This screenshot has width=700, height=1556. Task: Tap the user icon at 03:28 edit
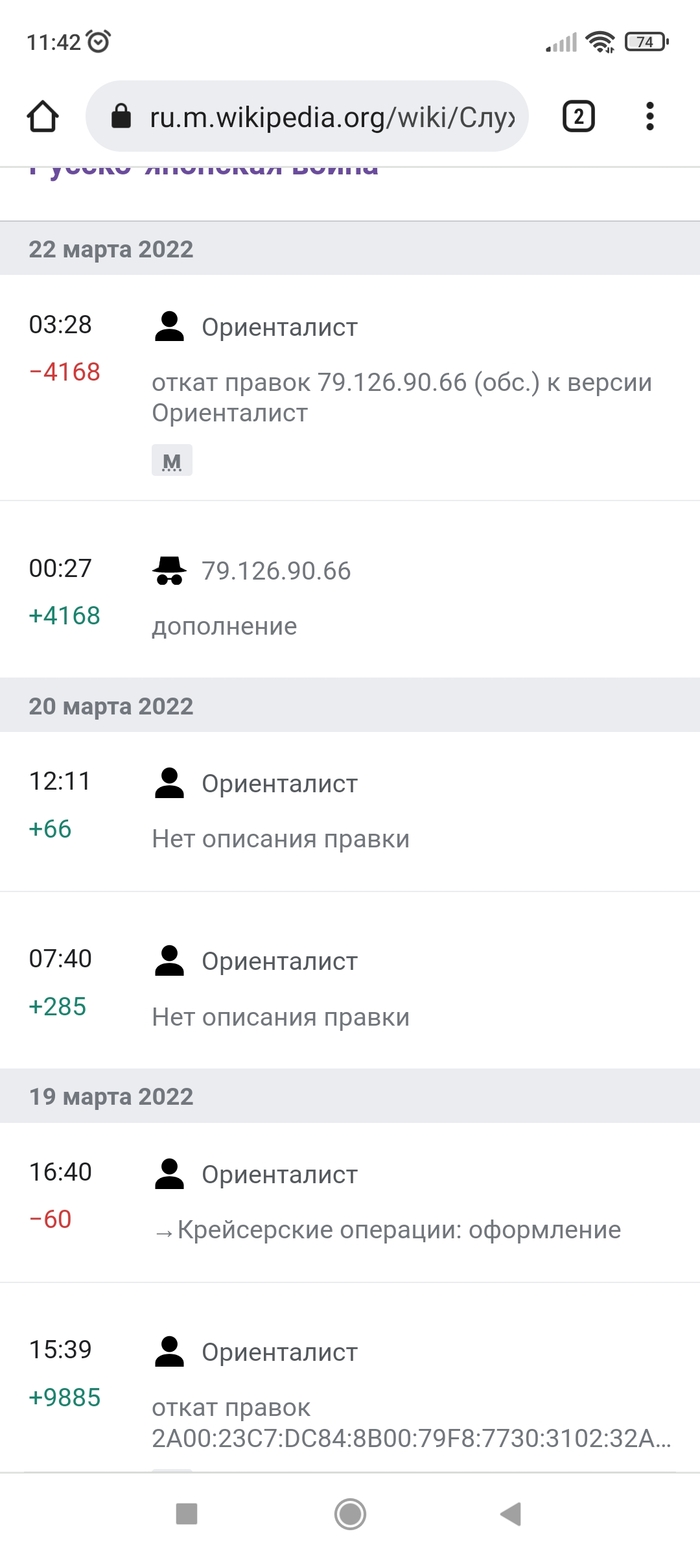click(170, 327)
